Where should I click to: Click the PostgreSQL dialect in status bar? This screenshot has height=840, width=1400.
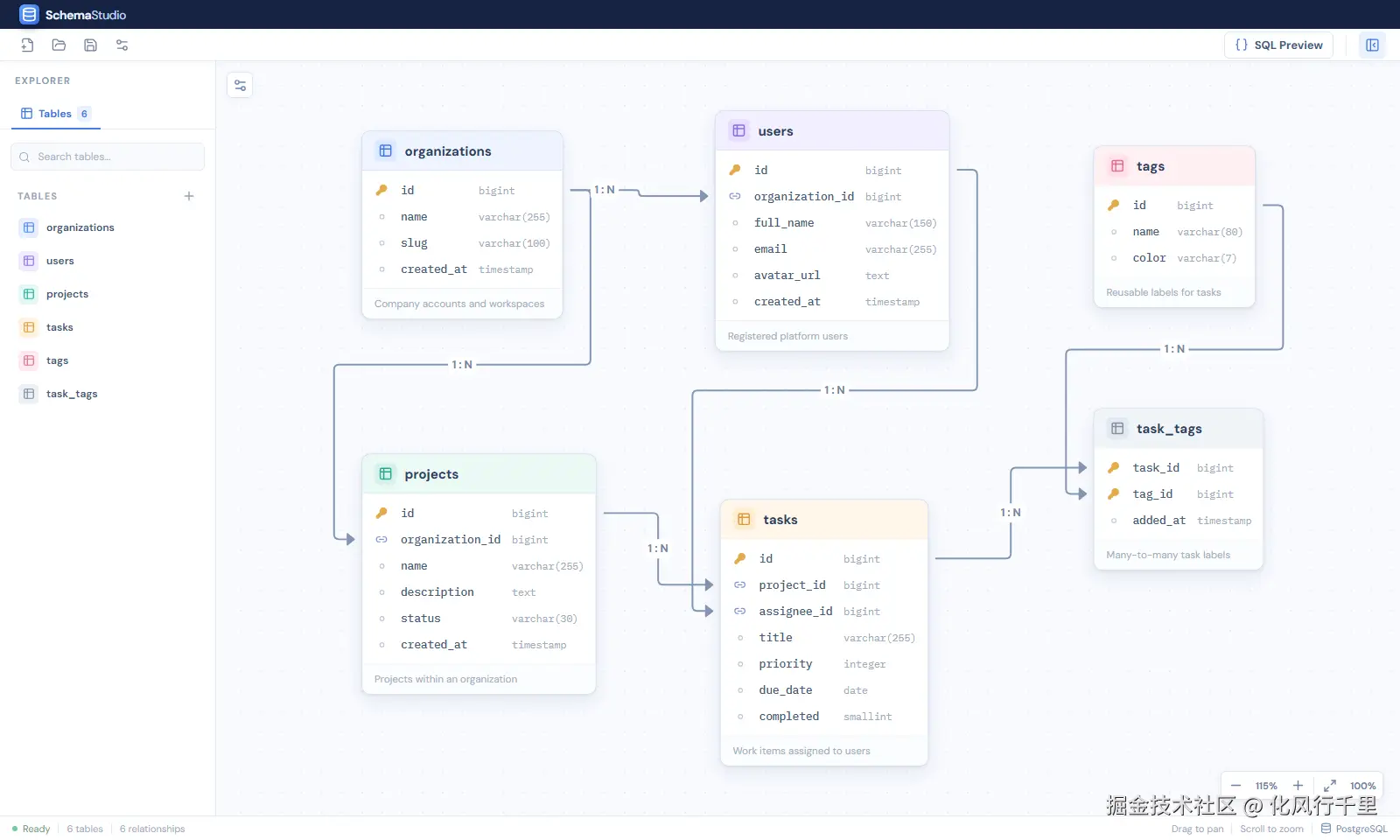1354,829
